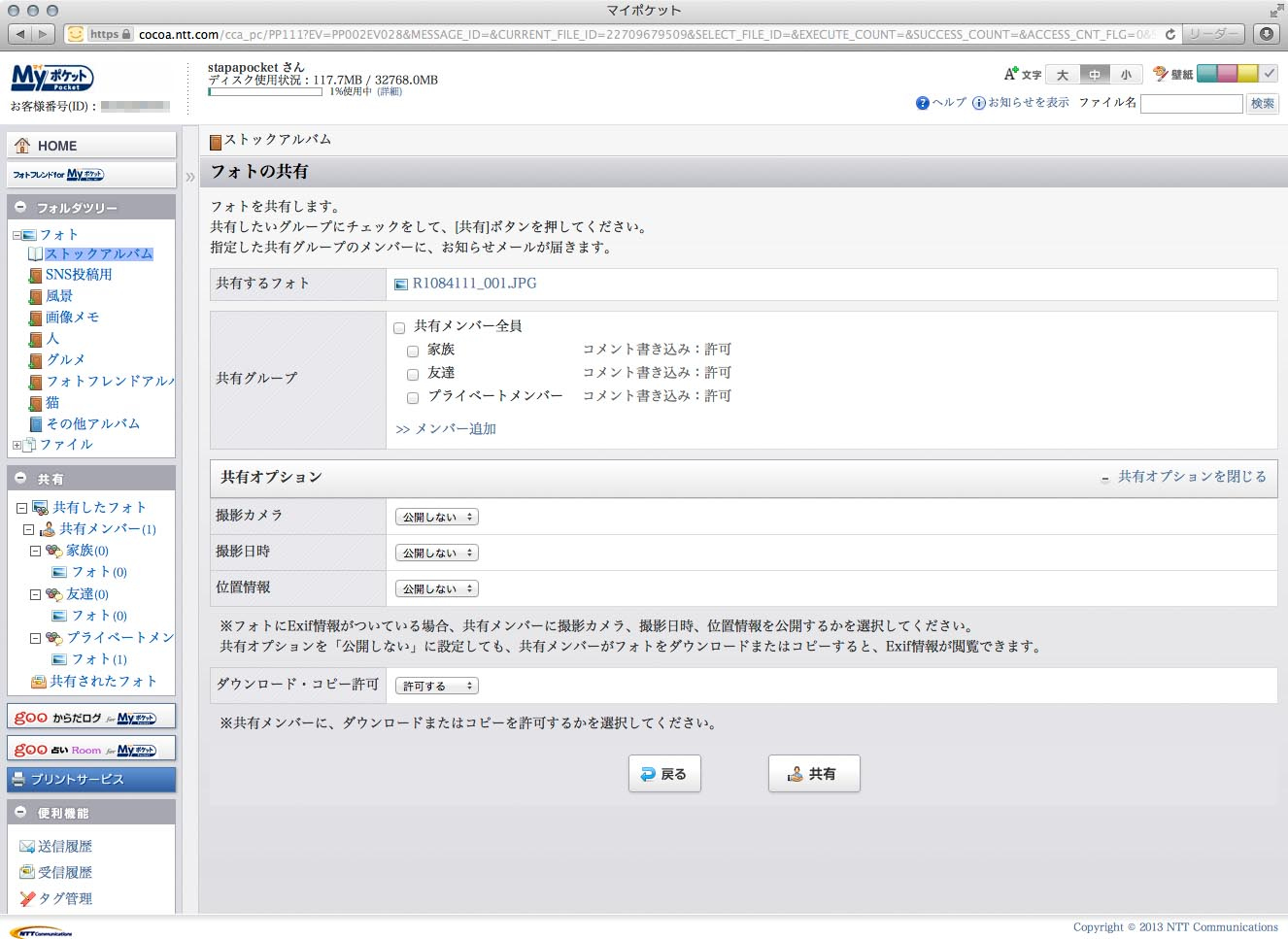Check the 共有メンバー全員 checkbox
This screenshot has width=1288, height=939.
pos(399,327)
